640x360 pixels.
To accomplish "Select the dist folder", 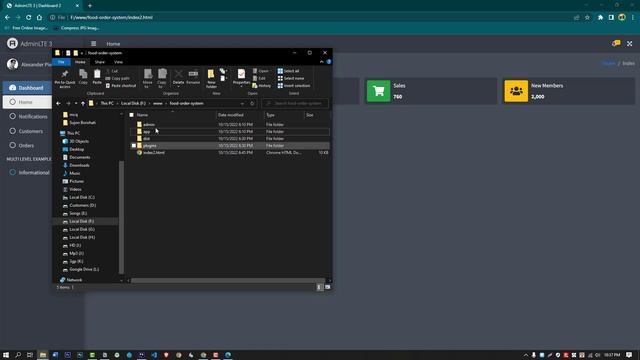I will 146,139.
